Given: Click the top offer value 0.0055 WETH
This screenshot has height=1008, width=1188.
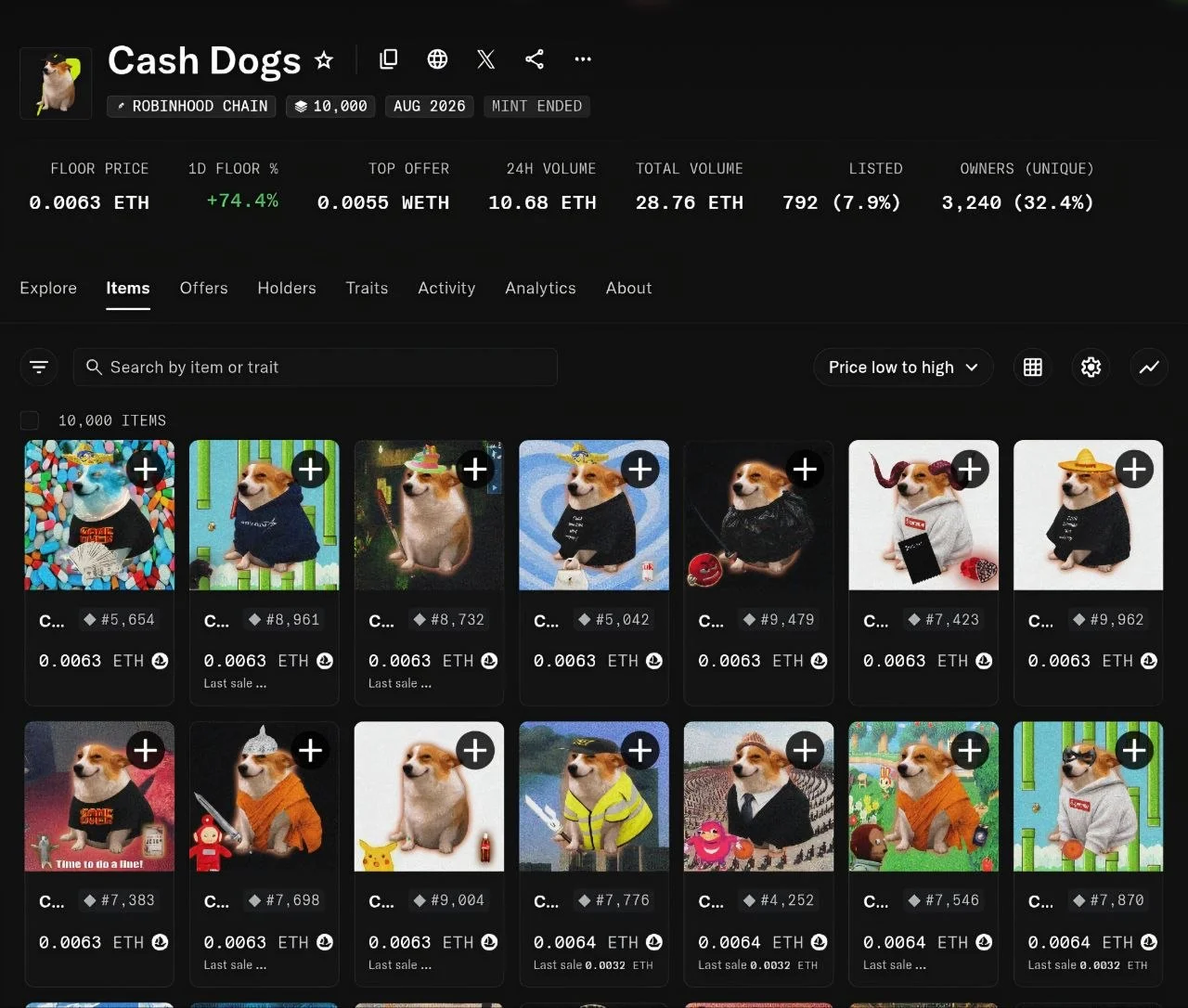Looking at the screenshot, I should click(383, 202).
